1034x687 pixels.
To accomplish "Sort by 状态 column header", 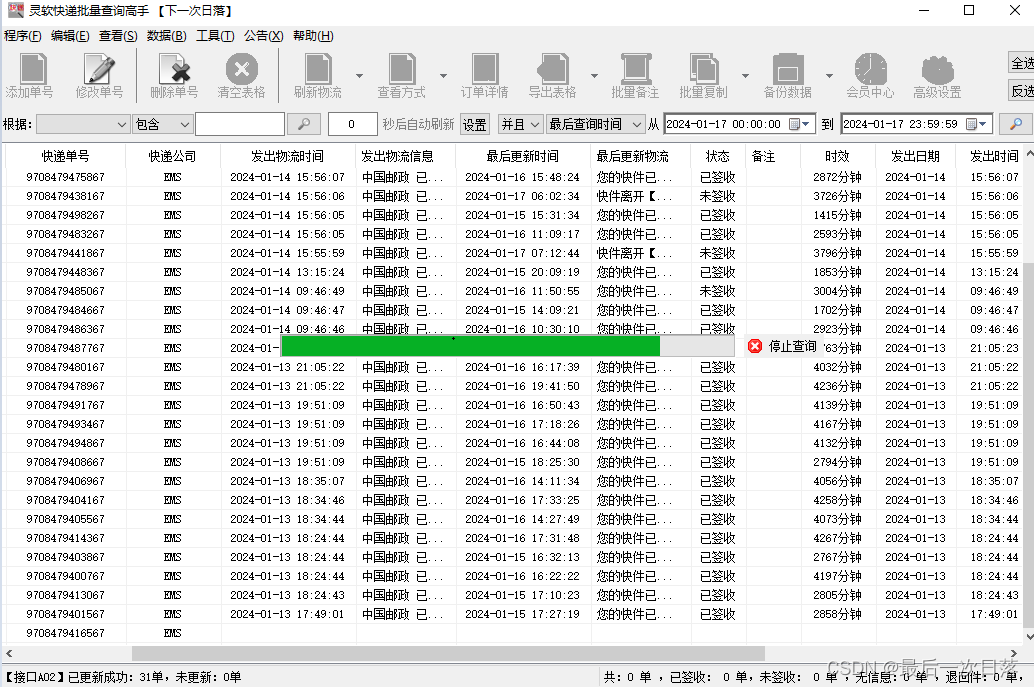I will click(x=717, y=156).
